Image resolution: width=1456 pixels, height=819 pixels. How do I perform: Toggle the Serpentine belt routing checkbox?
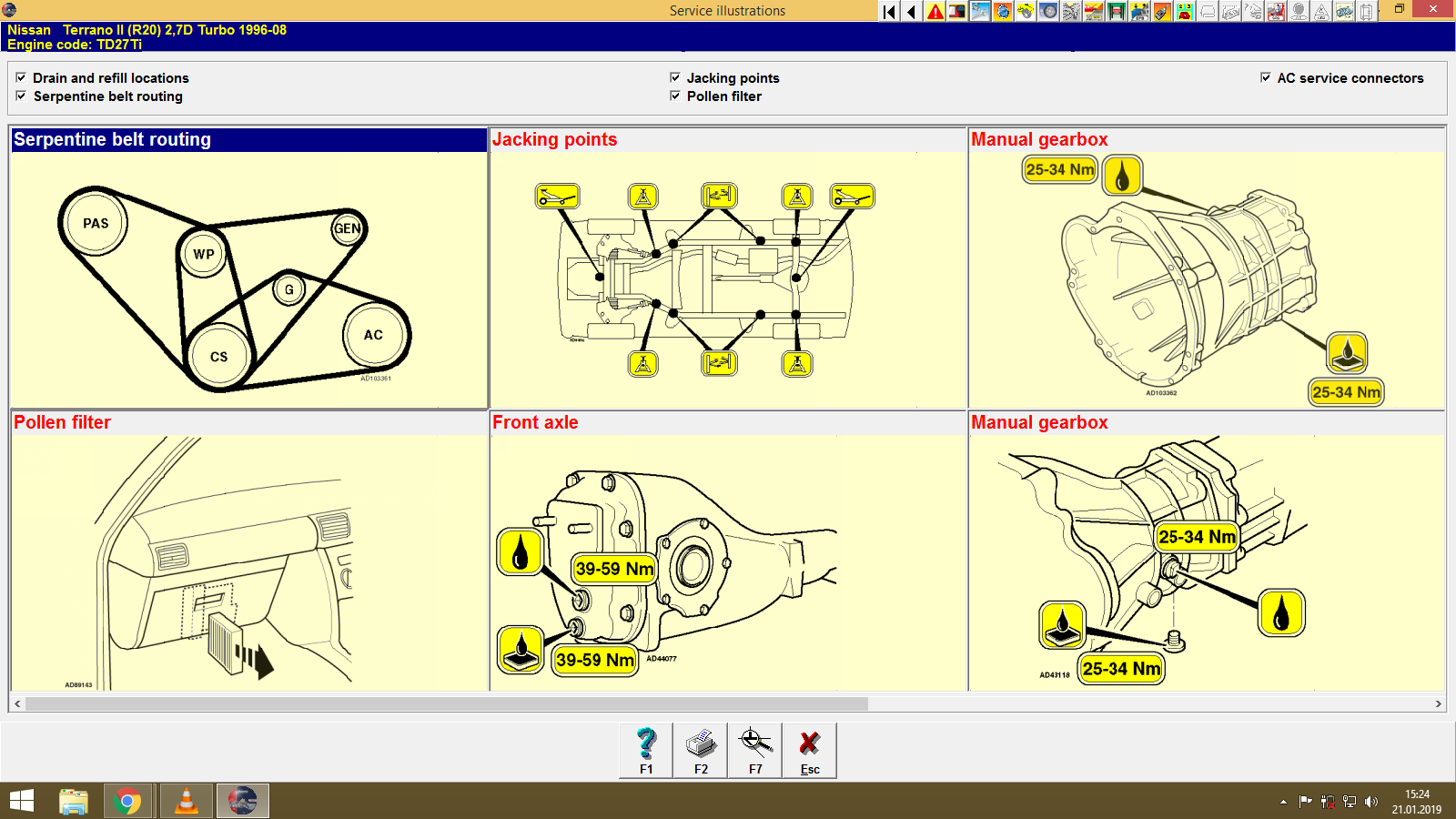click(21, 96)
